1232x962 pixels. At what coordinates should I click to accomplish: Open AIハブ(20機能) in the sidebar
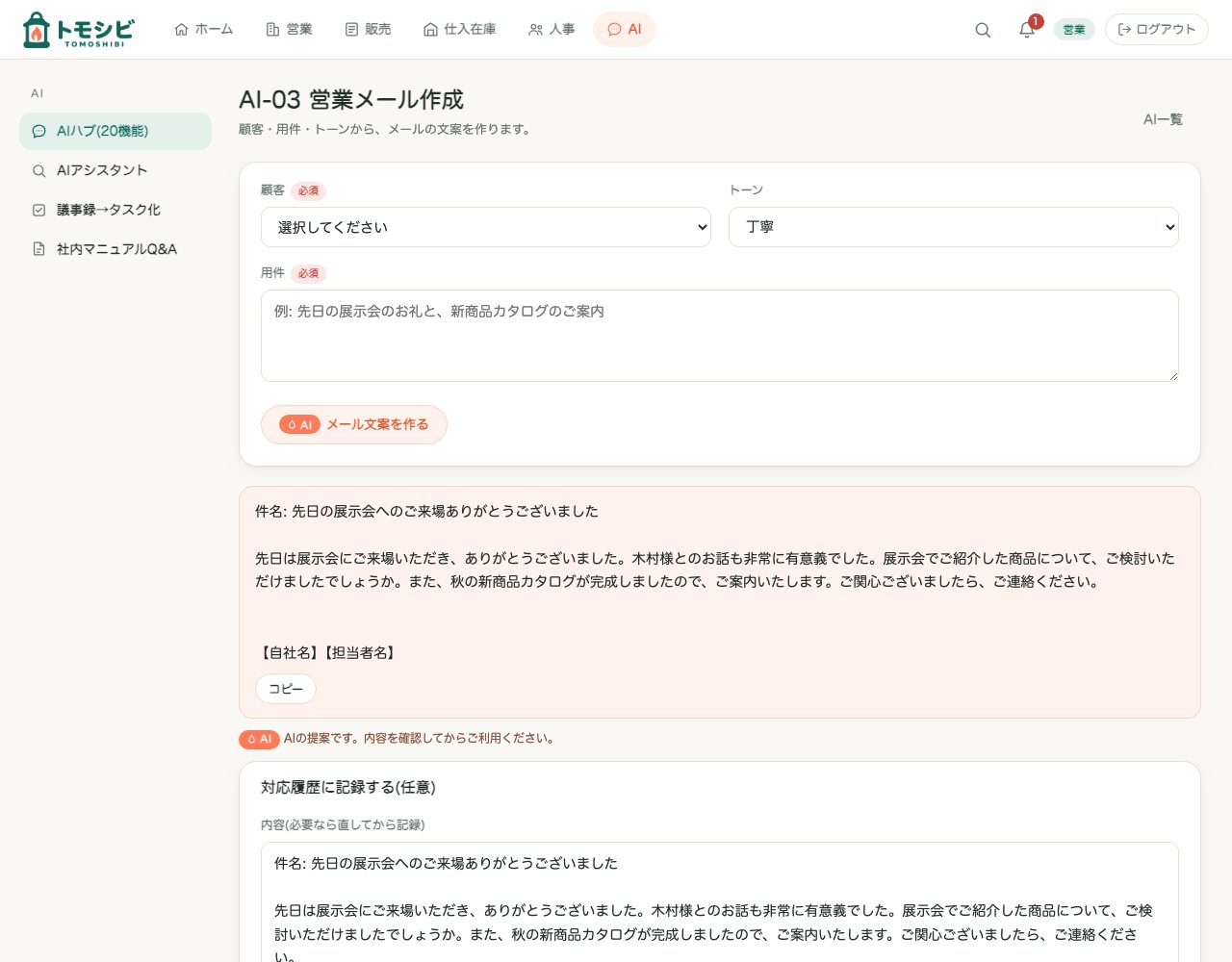115,131
